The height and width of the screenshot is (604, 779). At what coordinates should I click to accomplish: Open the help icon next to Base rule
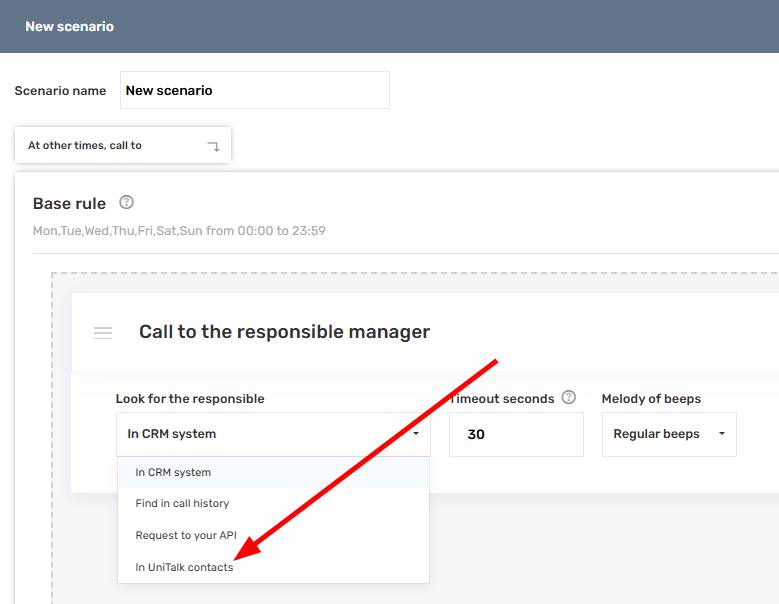pyautogui.click(x=126, y=202)
